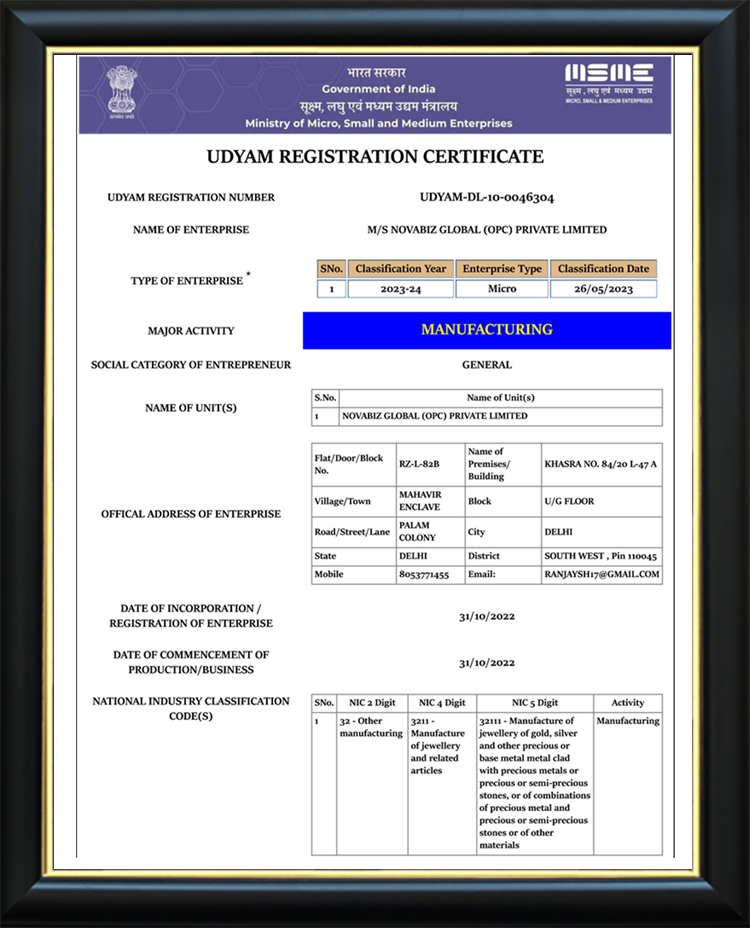750x928 pixels.
Task: Click 'DATE OF COMMENCEMENT OF PRODUCTION/BUSINESS' label
Action: point(191,662)
